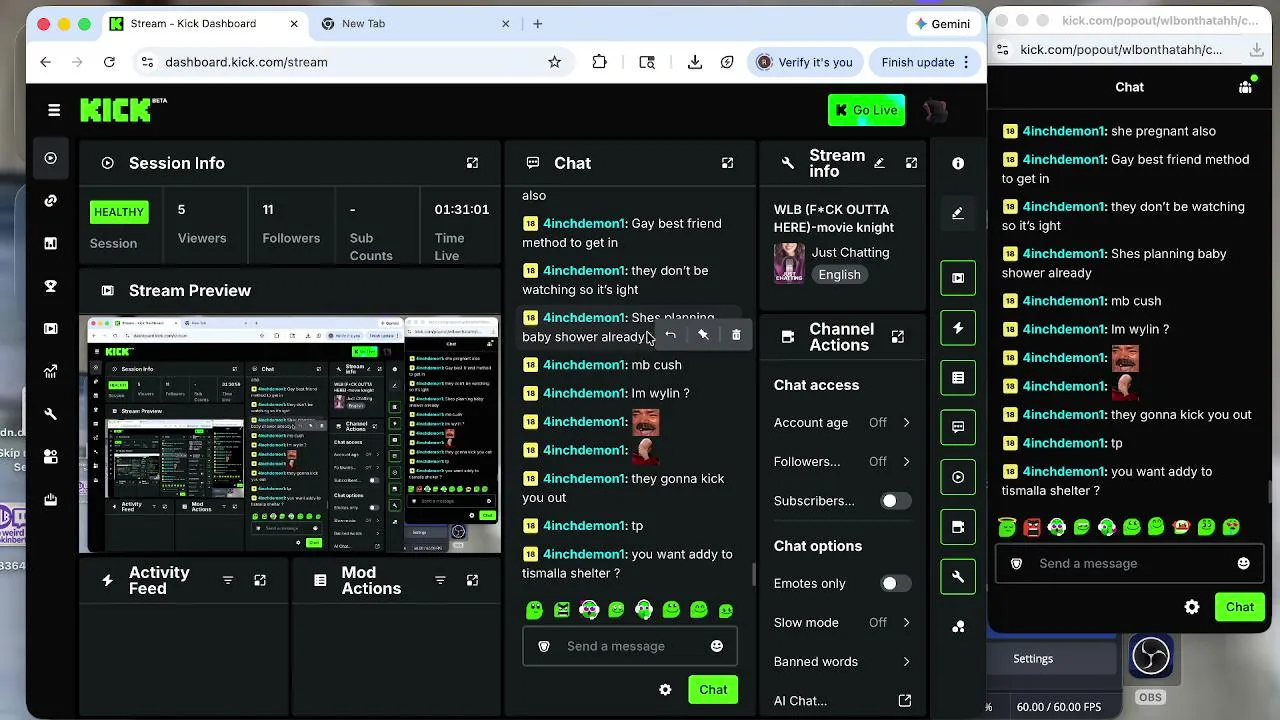Image resolution: width=1280 pixels, height=720 pixels.
Task: Click the dashboard 'Send a message' input field
Action: [x=630, y=646]
